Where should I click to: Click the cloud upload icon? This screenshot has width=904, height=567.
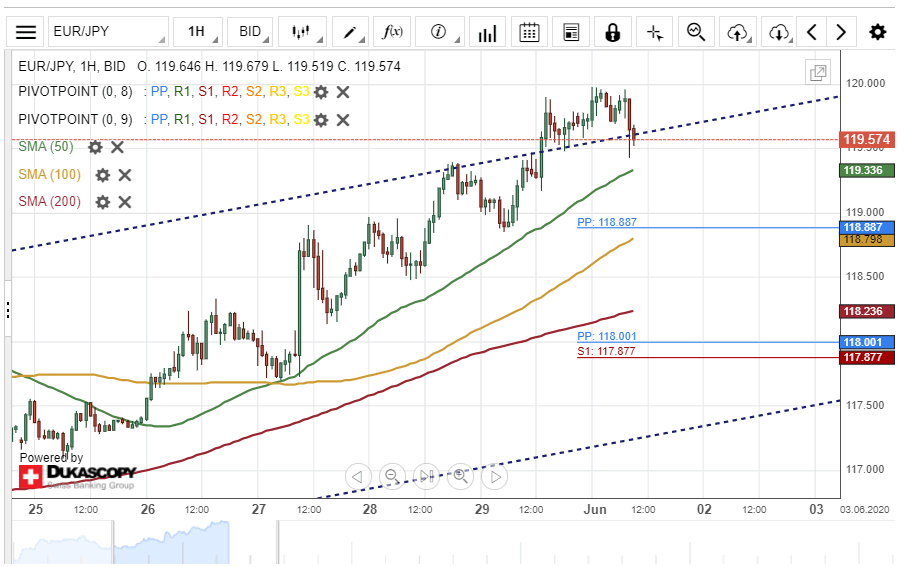738,32
